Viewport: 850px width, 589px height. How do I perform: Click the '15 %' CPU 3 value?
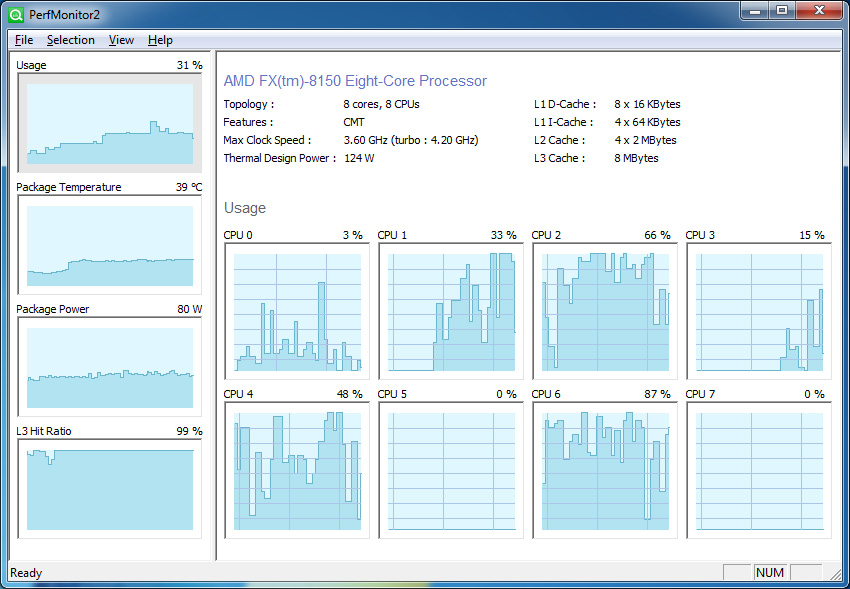812,235
